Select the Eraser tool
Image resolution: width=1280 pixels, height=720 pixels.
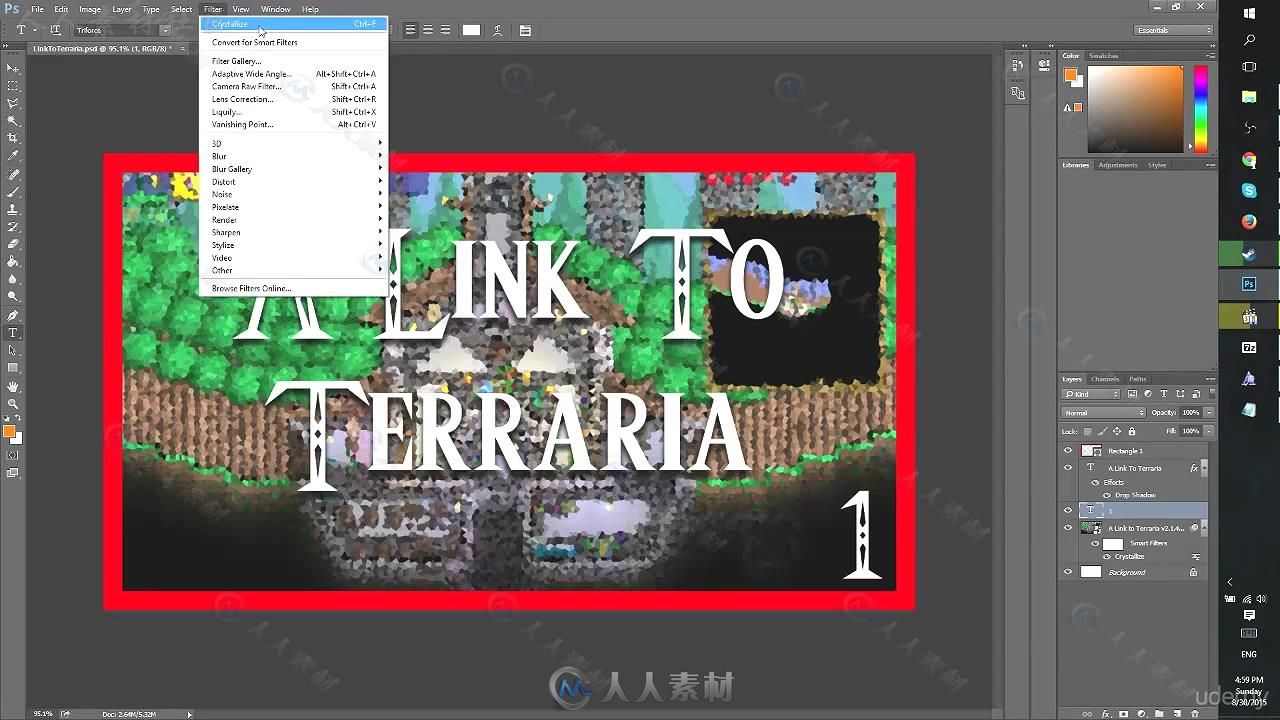[x=13, y=244]
